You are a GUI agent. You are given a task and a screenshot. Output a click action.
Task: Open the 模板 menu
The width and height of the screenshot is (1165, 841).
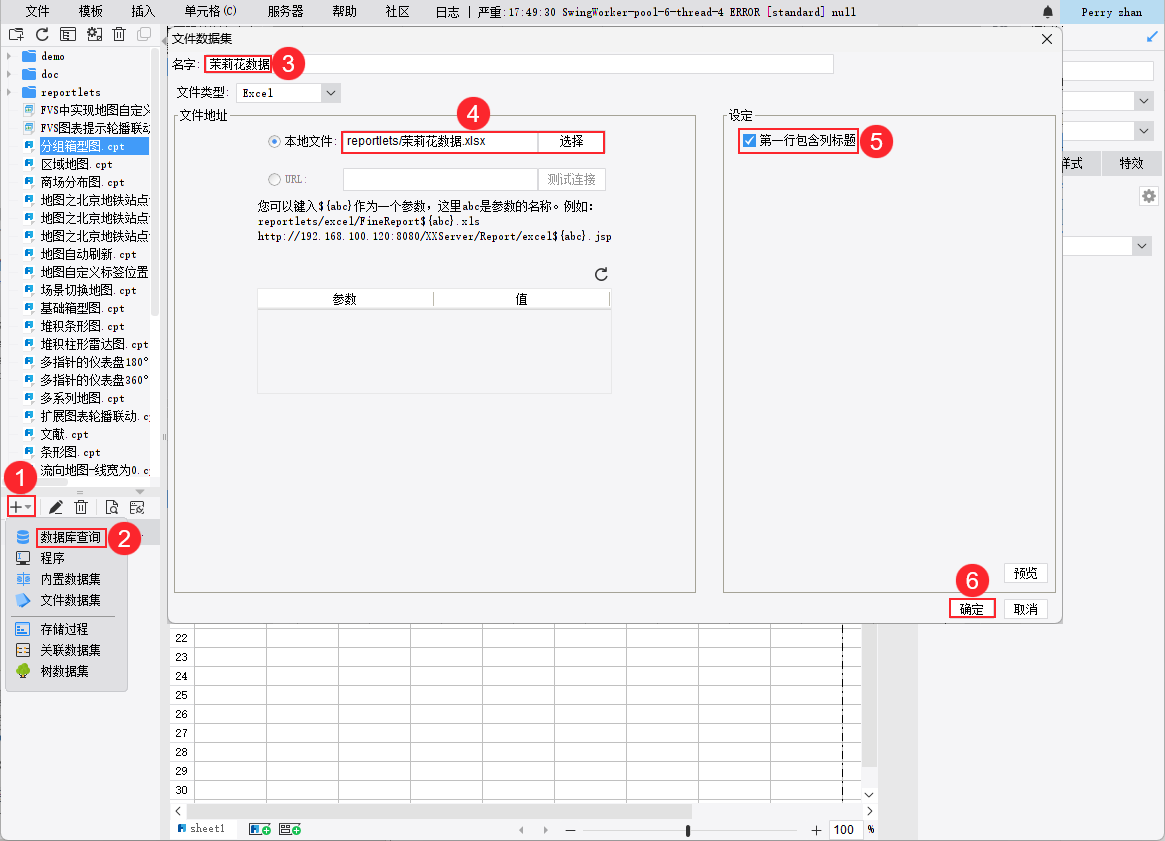click(x=91, y=12)
